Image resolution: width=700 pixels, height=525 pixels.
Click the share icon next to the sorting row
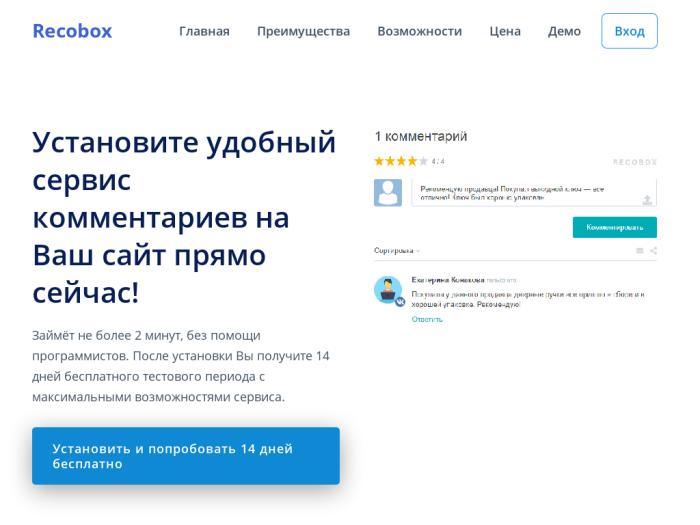653,250
